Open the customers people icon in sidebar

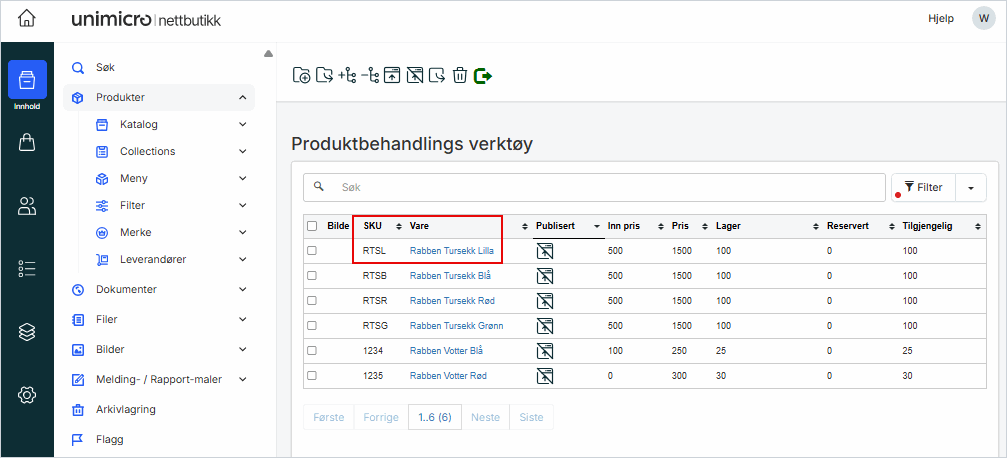coord(27,206)
